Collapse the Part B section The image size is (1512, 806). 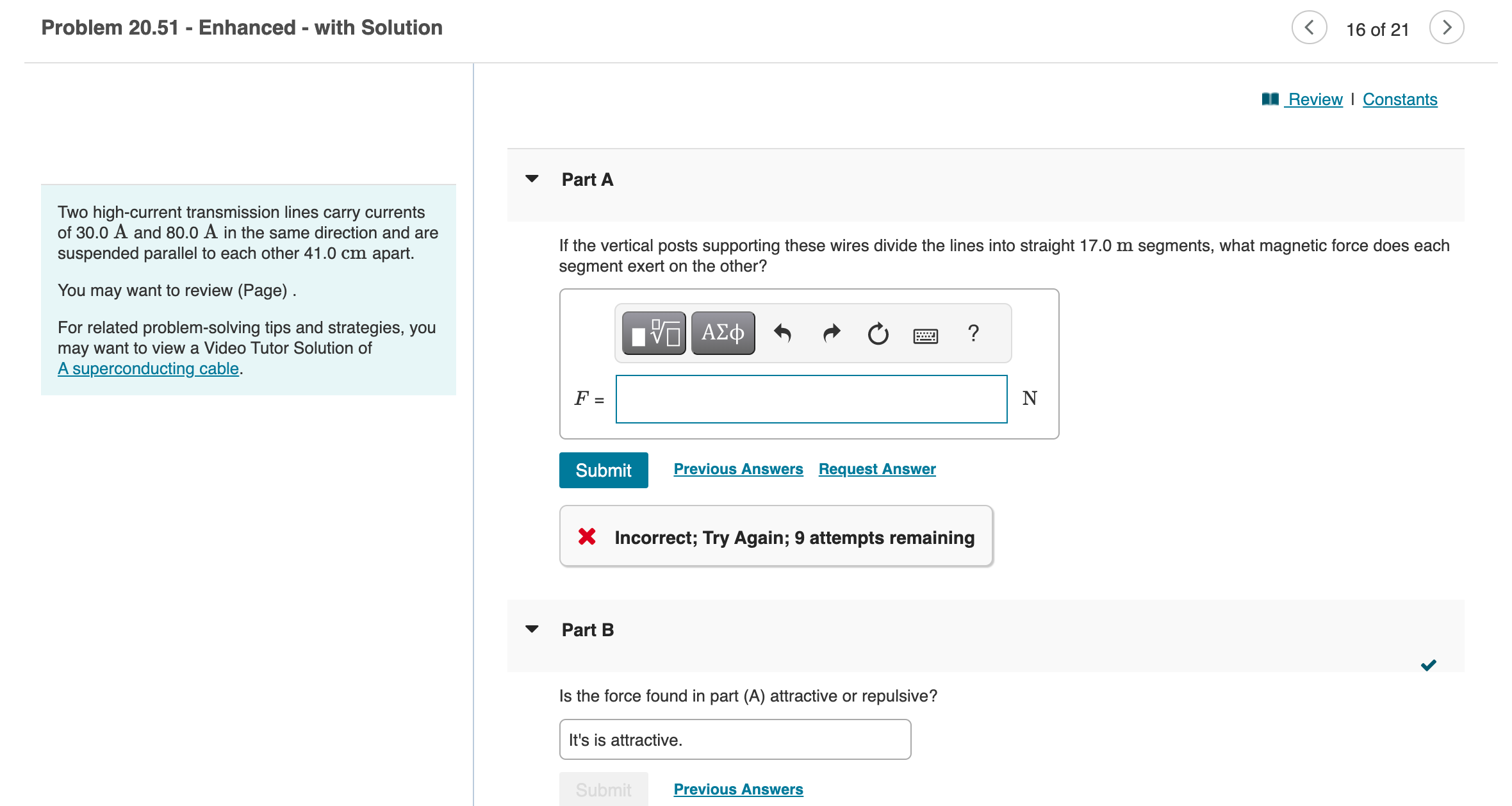532,629
